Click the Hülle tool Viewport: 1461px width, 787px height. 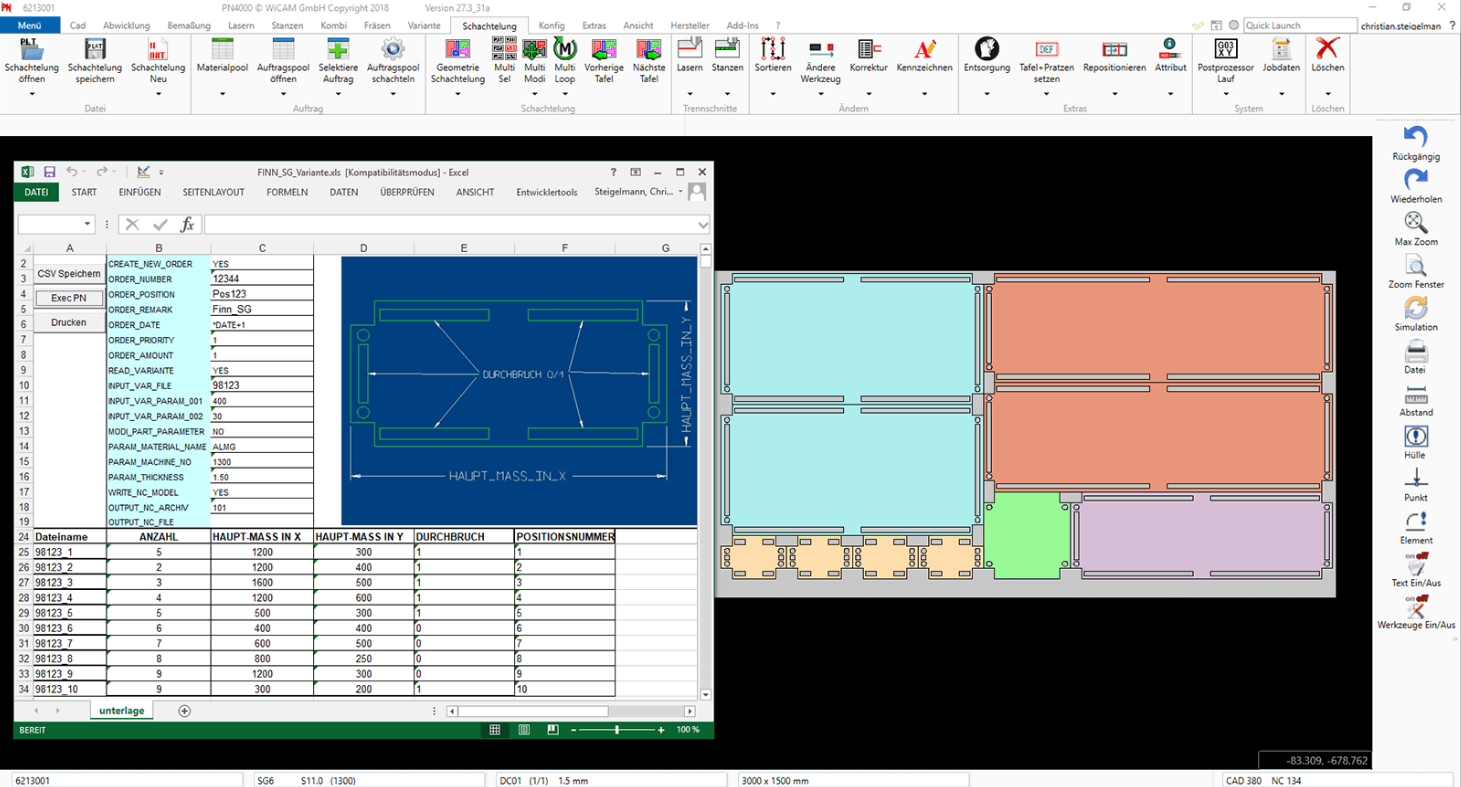pos(1416,436)
